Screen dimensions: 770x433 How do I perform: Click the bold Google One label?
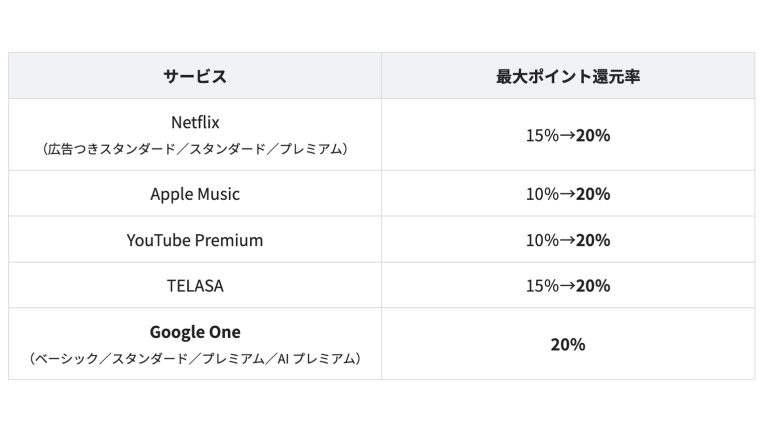[195, 332]
